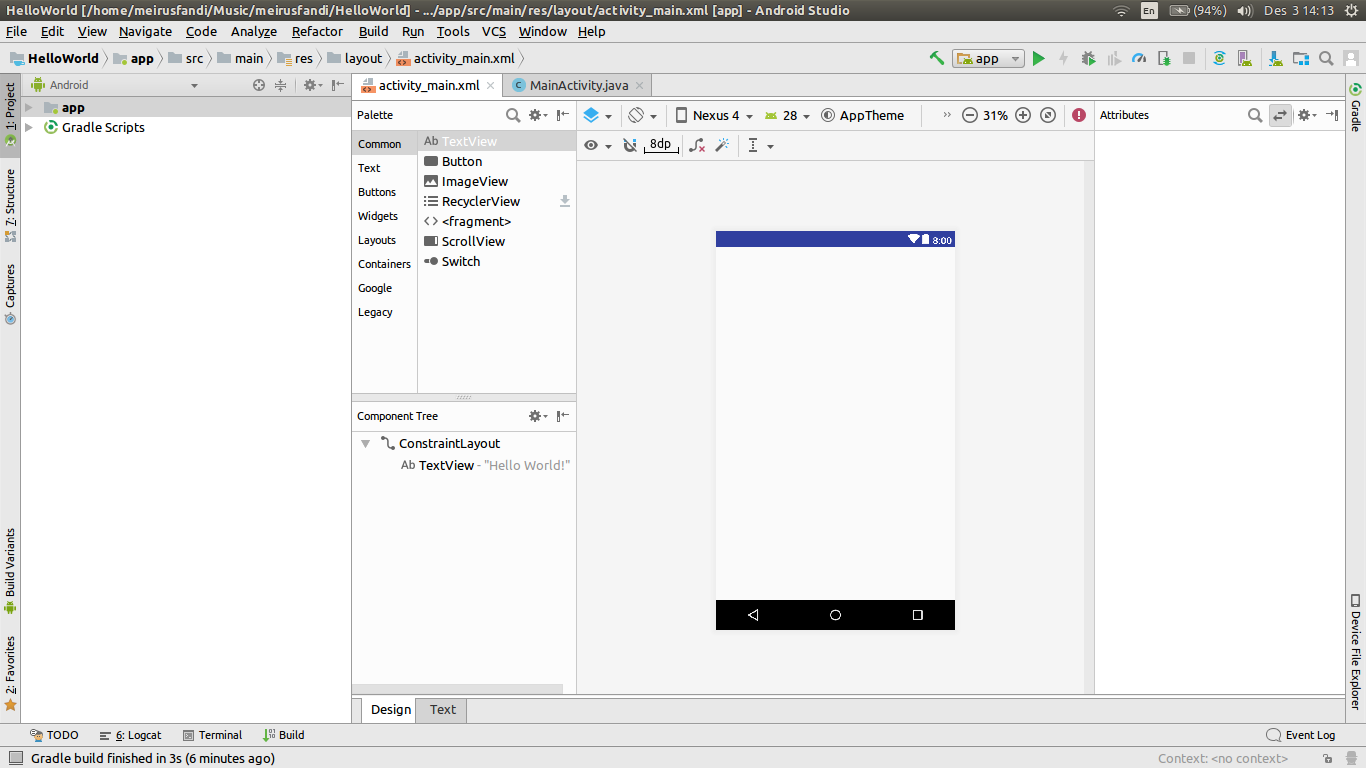Click the Infer Constraints magic wand
The height and width of the screenshot is (768, 1366).
[x=722, y=145]
